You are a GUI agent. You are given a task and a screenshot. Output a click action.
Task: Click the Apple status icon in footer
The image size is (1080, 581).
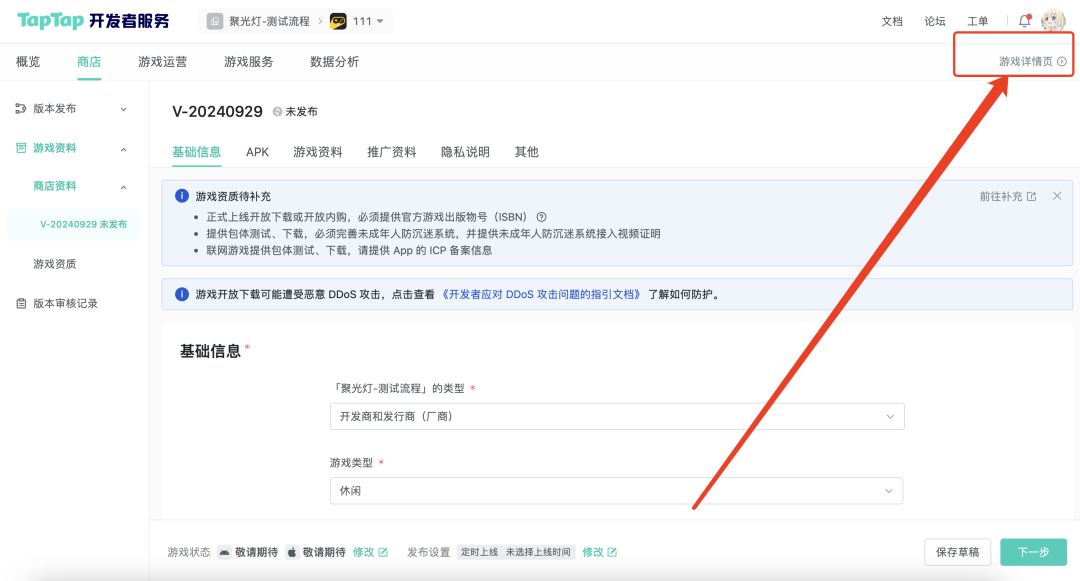(292, 552)
